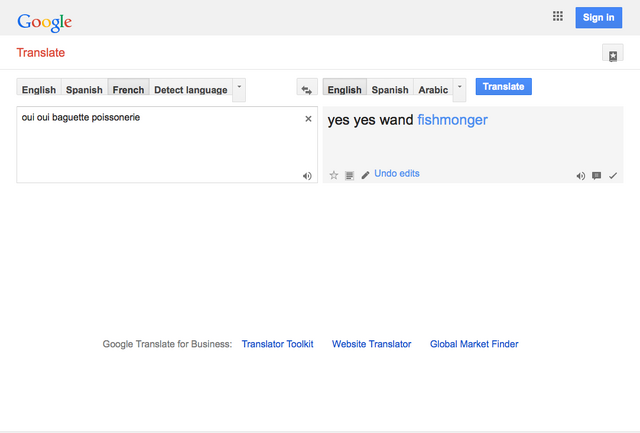Star the translation to save it

[x=333, y=175]
